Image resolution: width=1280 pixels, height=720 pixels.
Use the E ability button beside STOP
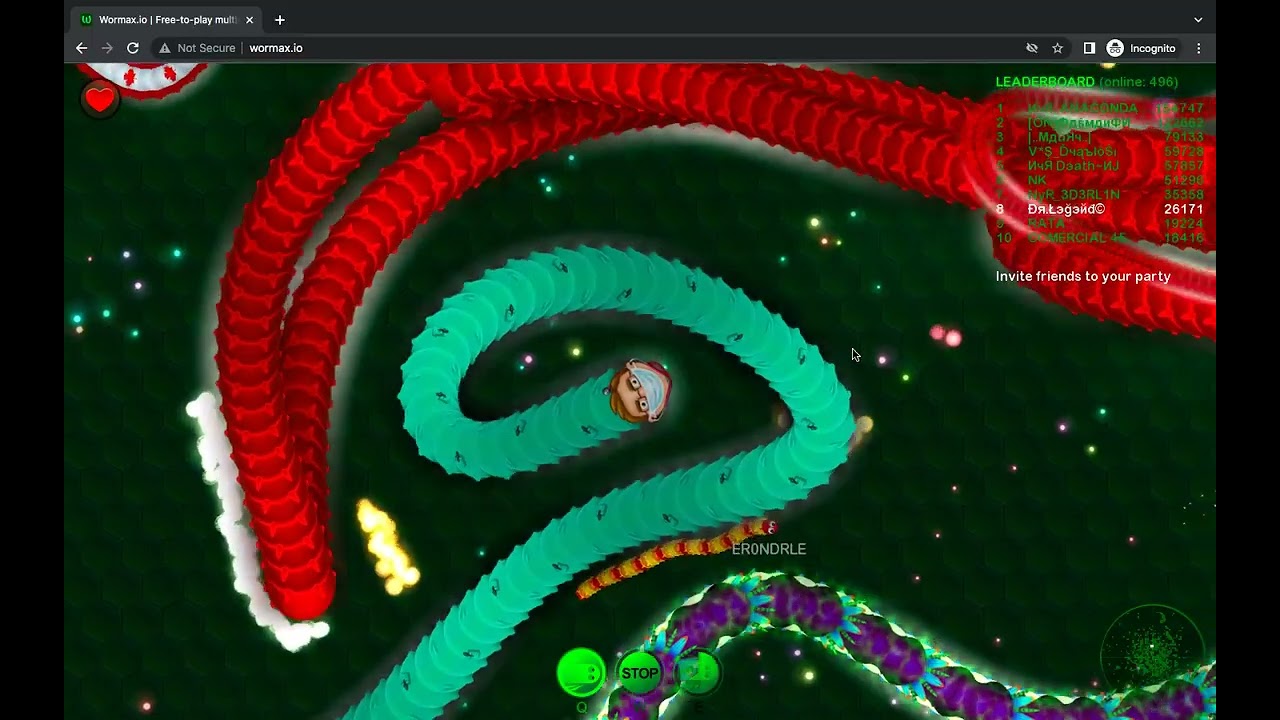point(698,672)
